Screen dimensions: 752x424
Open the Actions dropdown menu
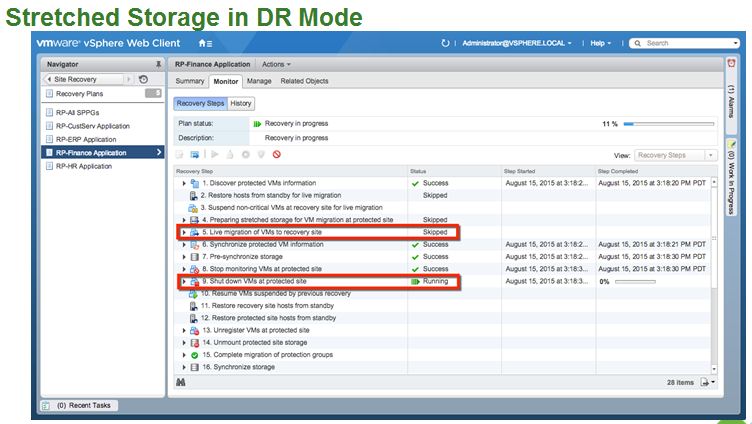click(x=276, y=64)
